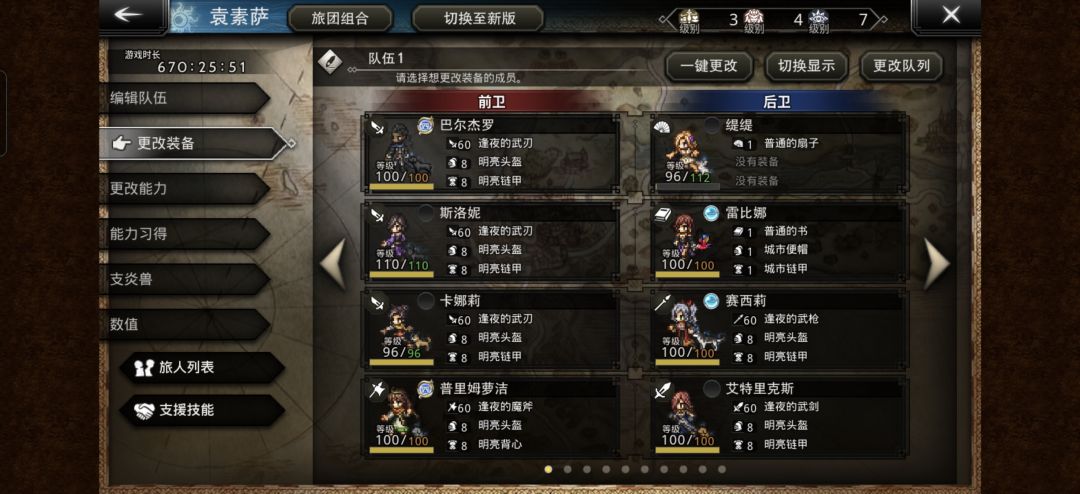1080x494 pixels.
Task: Select 巴尔杰罗's dagger weapon icon
Action: (x=376, y=127)
